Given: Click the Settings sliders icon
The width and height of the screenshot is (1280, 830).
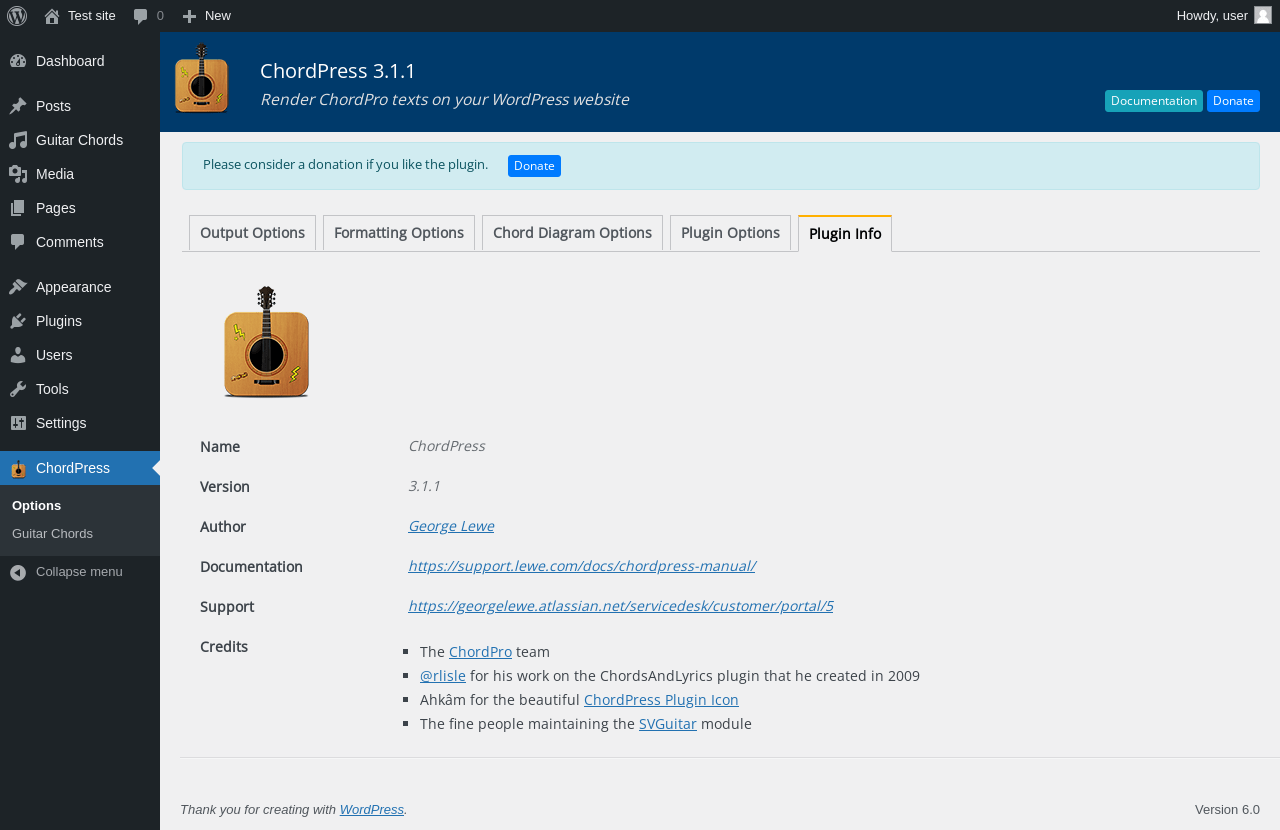Looking at the screenshot, I should [x=18, y=423].
